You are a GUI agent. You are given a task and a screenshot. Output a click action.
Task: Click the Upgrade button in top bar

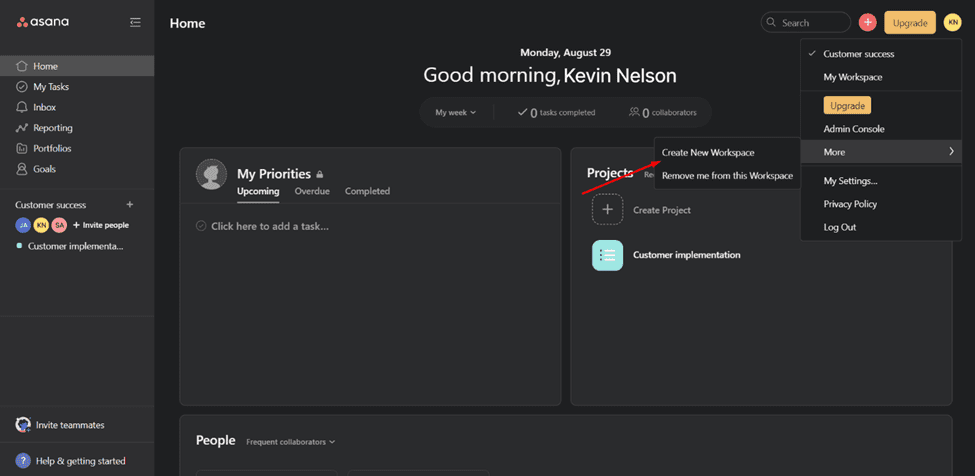[x=910, y=23]
